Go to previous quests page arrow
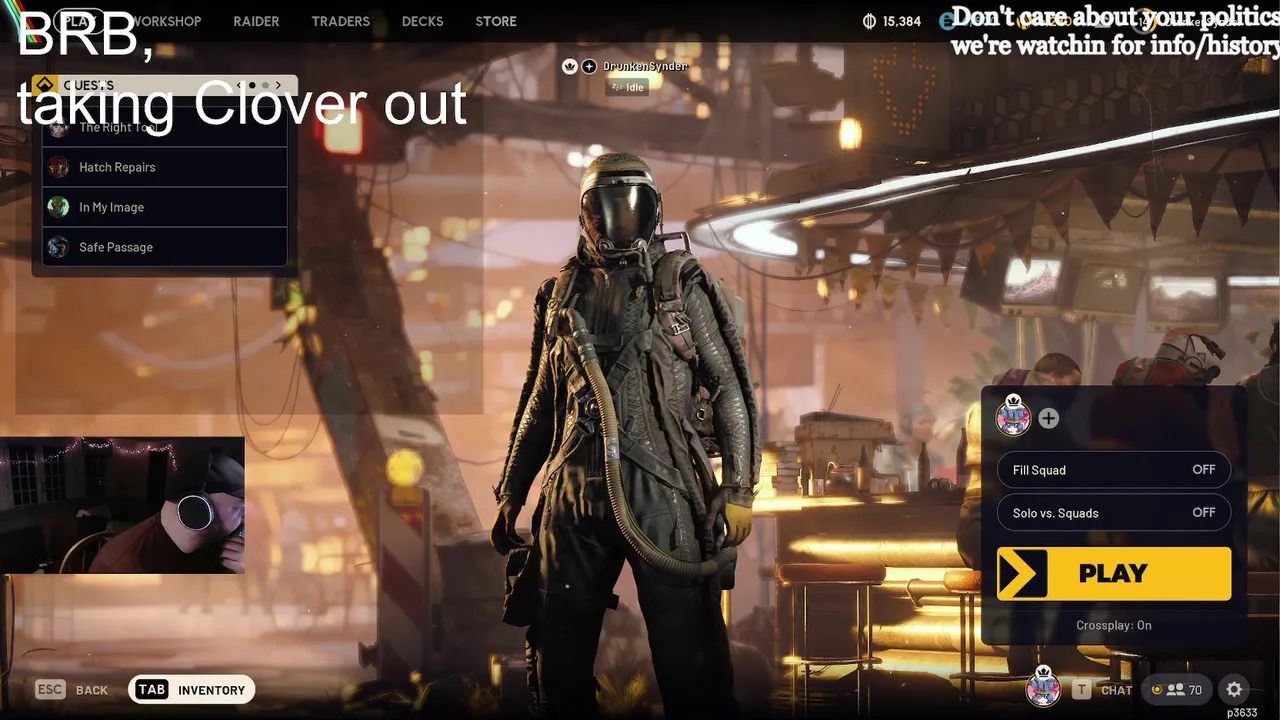Screen dimensions: 1280x720 tap(239, 85)
